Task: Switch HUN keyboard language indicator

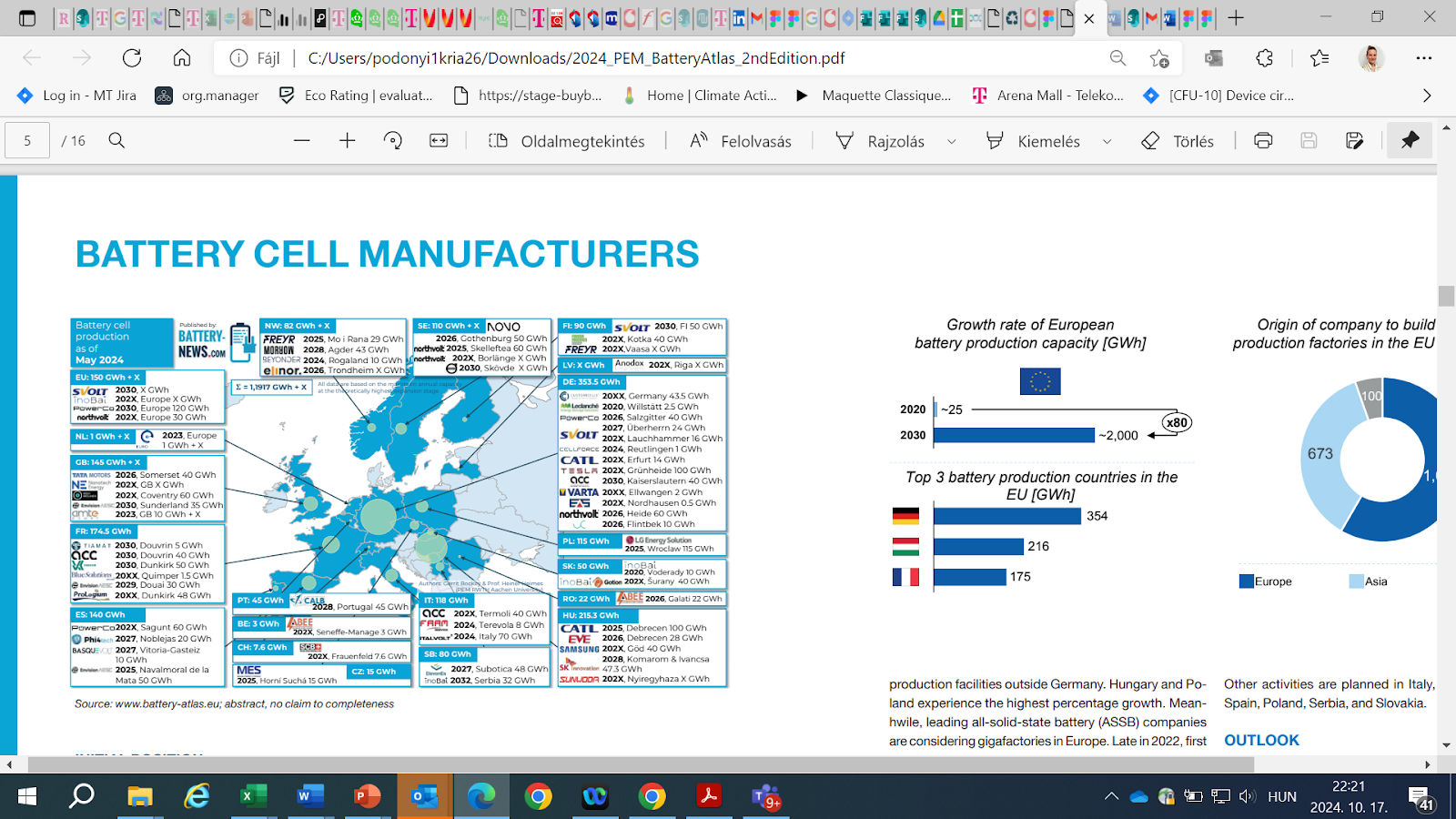Action: (1281, 797)
